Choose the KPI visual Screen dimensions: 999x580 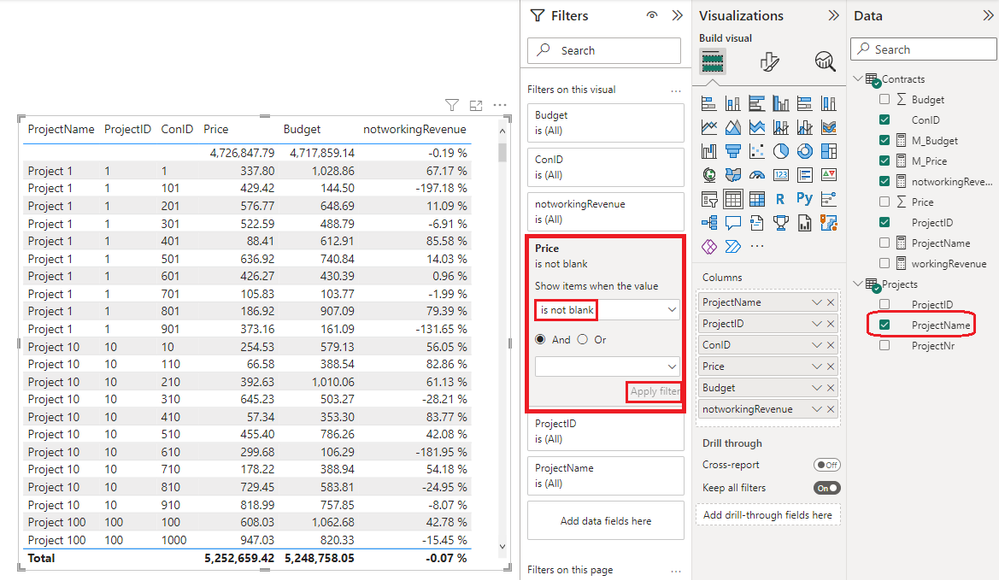(x=828, y=175)
